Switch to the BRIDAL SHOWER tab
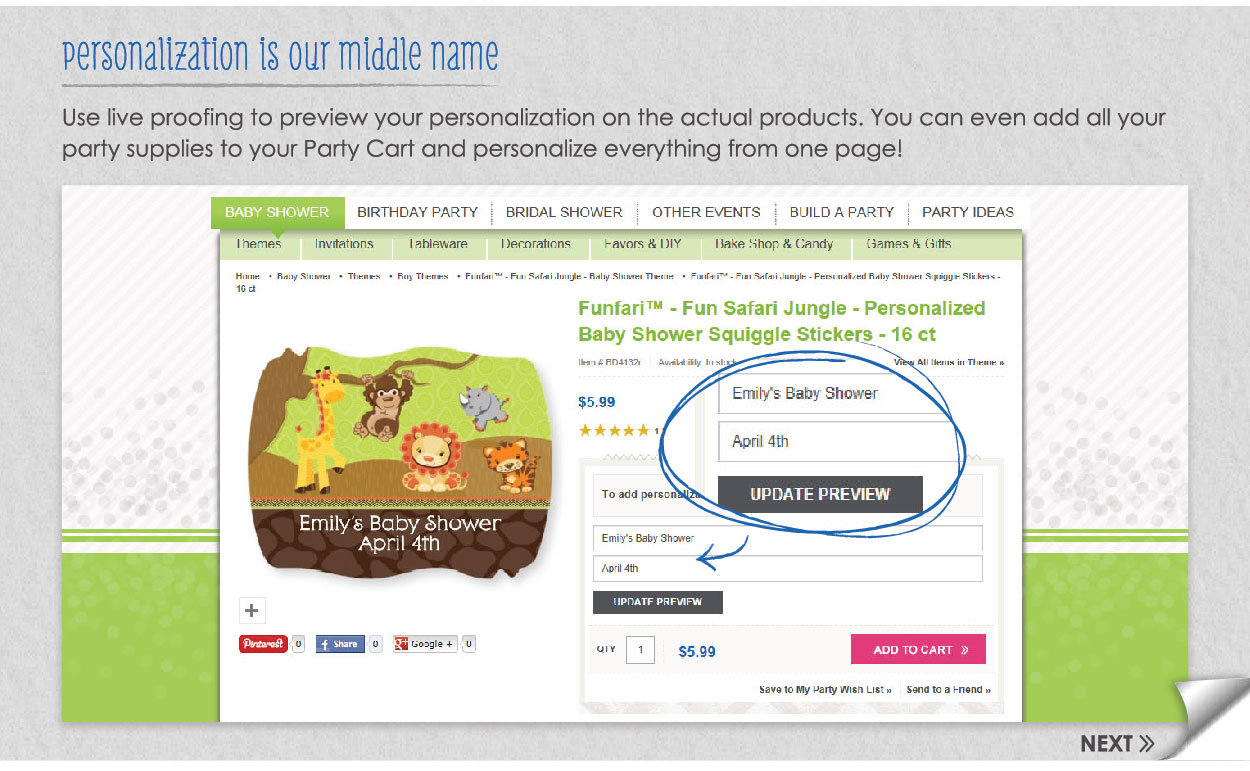Screen dimensions: 1250x771 (564, 212)
